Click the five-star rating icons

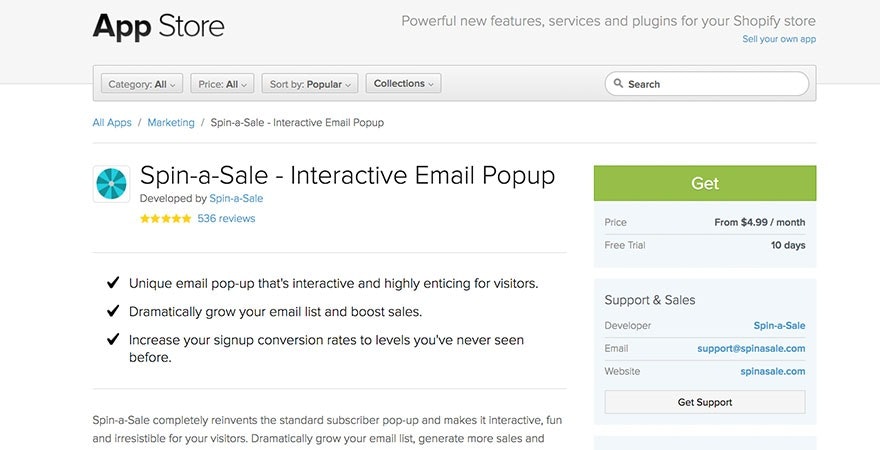(165, 219)
